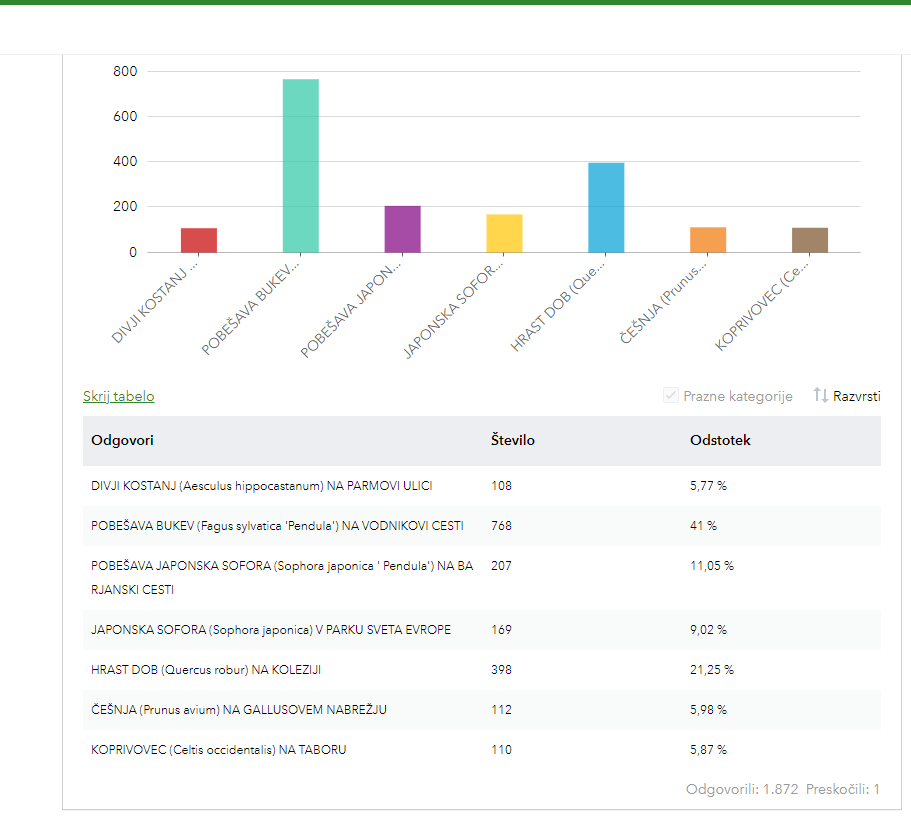Click the blue HRAST DOB bar
911x823 pixels.
point(606,207)
